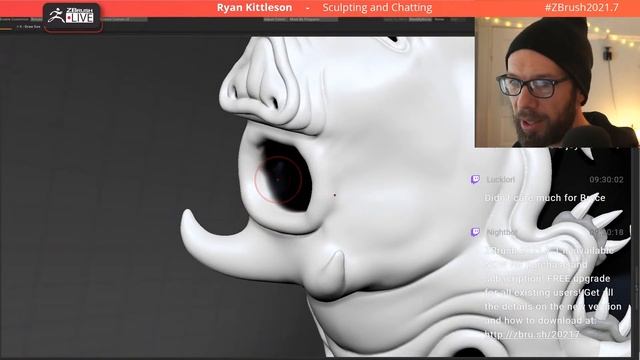640x360 pixels.
Task: Click the Nightbot username in chat
Action: coord(502,232)
